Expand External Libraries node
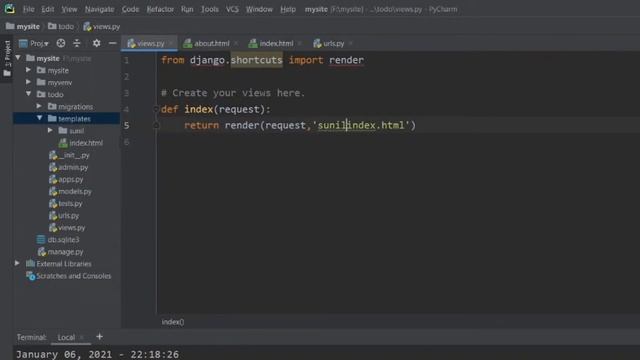The image size is (640, 360). tap(18, 264)
